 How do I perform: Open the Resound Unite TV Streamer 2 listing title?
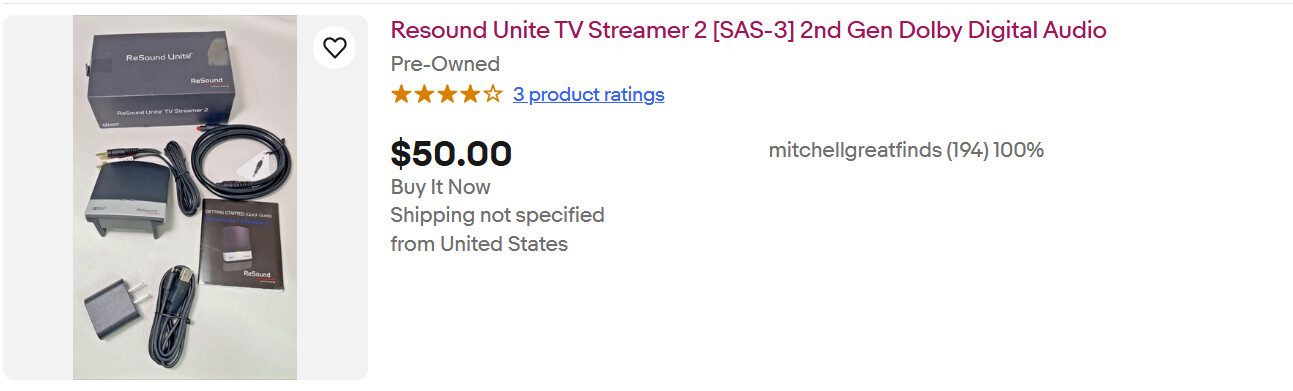(748, 30)
